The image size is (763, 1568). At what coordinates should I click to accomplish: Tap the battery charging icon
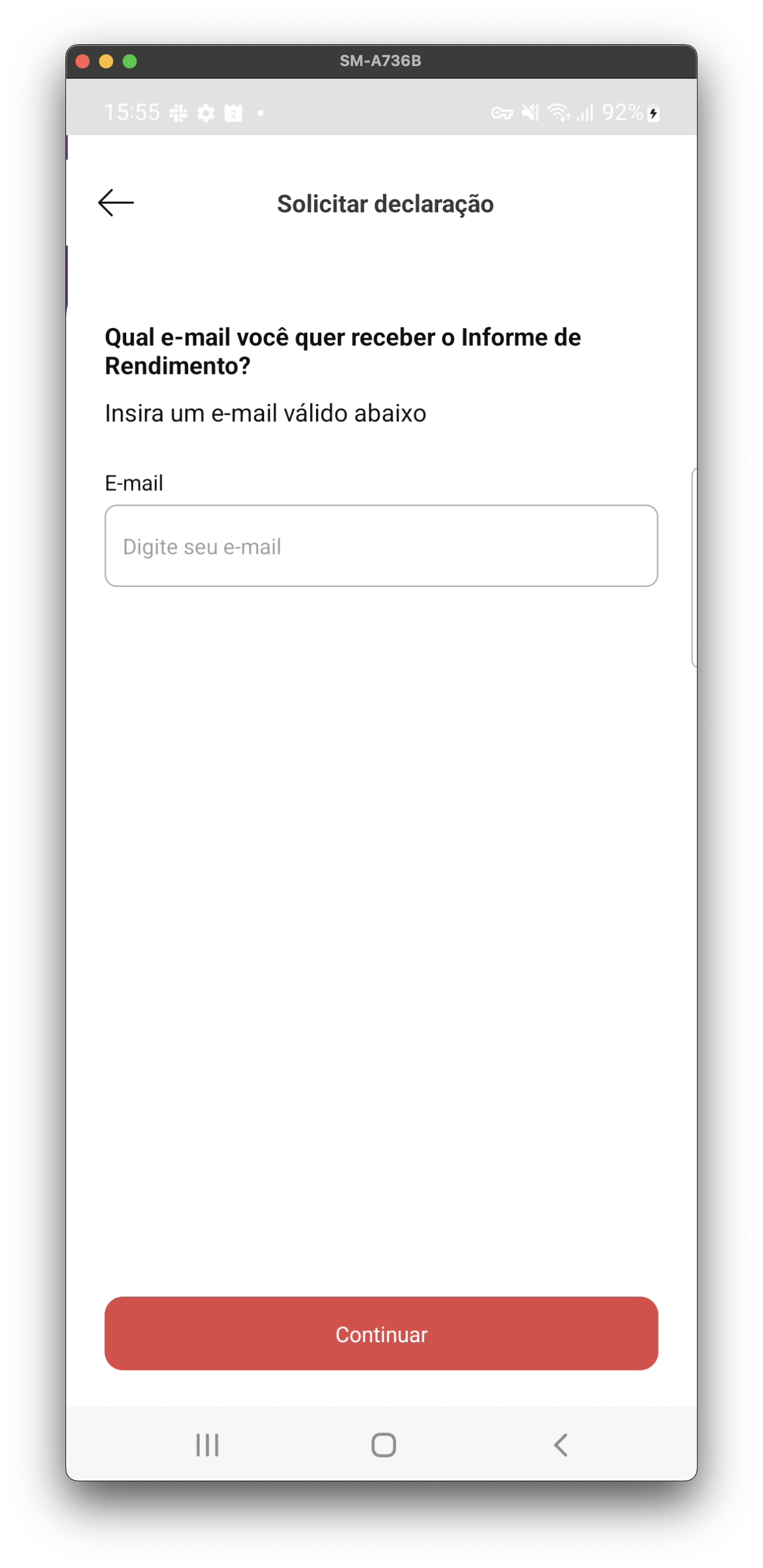[x=653, y=114]
